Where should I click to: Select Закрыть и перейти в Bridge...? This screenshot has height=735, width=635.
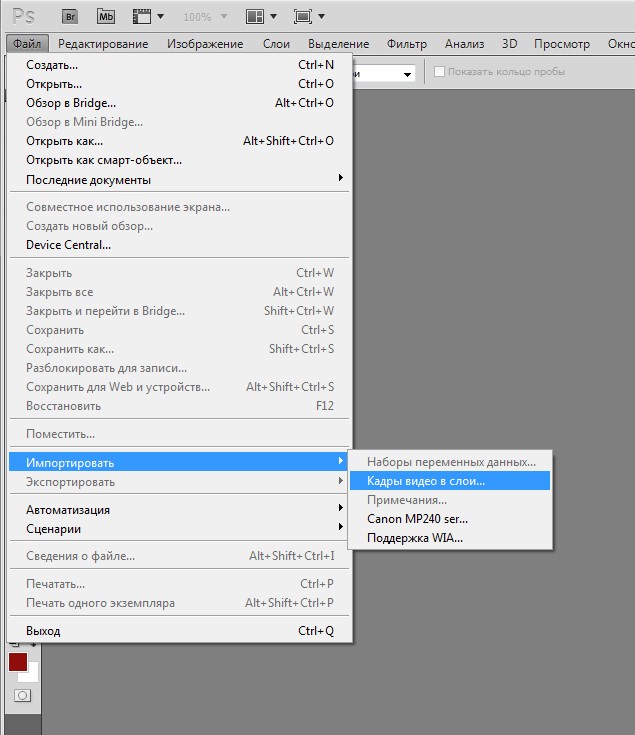tap(180, 311)
